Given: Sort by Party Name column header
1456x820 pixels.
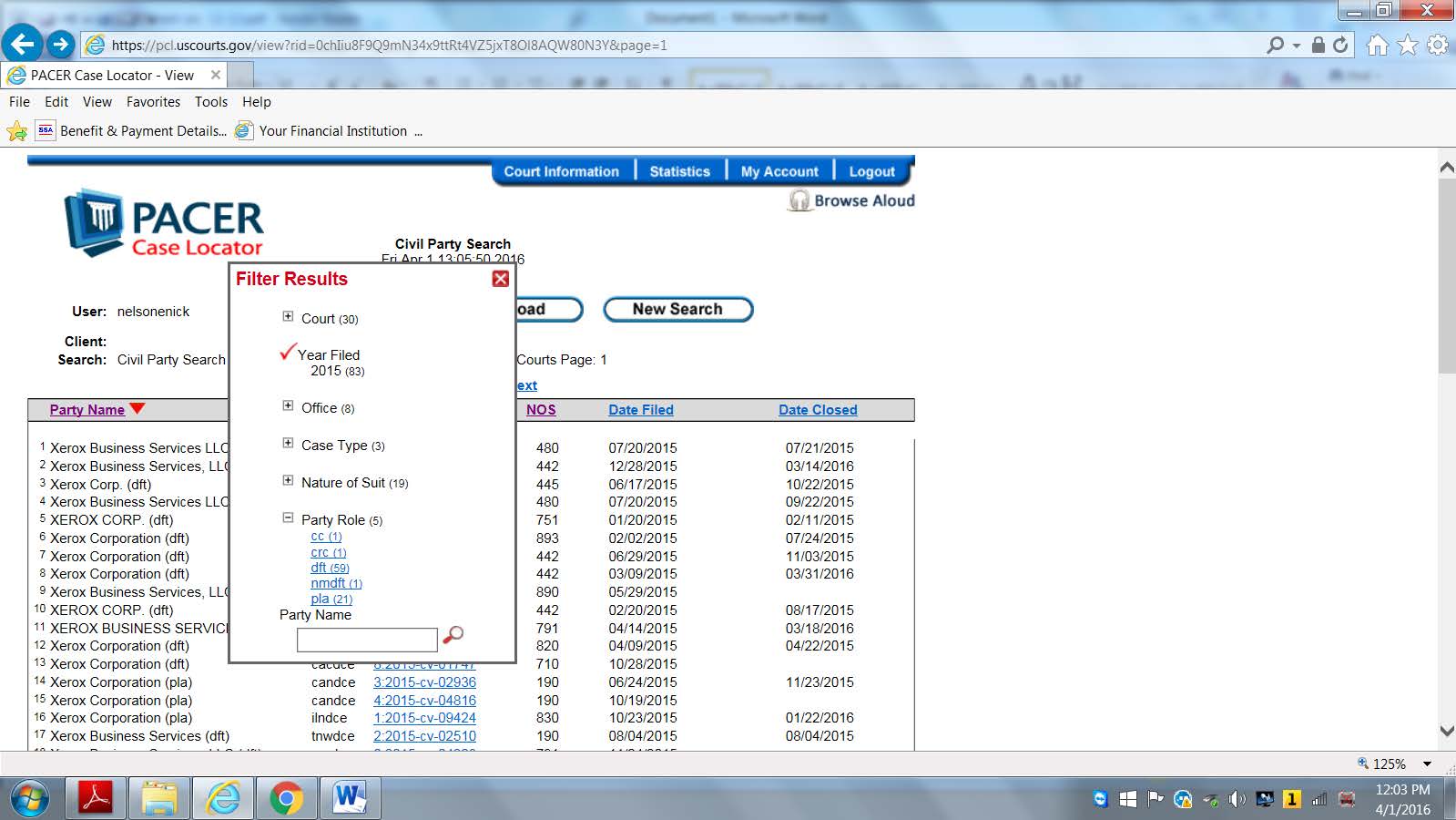Looking at the screenshot, I should [87, 410].
